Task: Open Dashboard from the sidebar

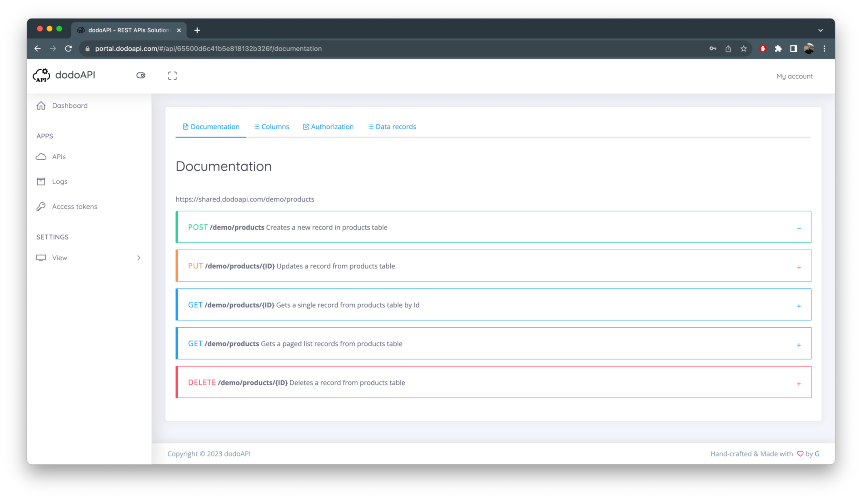Action: click(x=70, y=105)
